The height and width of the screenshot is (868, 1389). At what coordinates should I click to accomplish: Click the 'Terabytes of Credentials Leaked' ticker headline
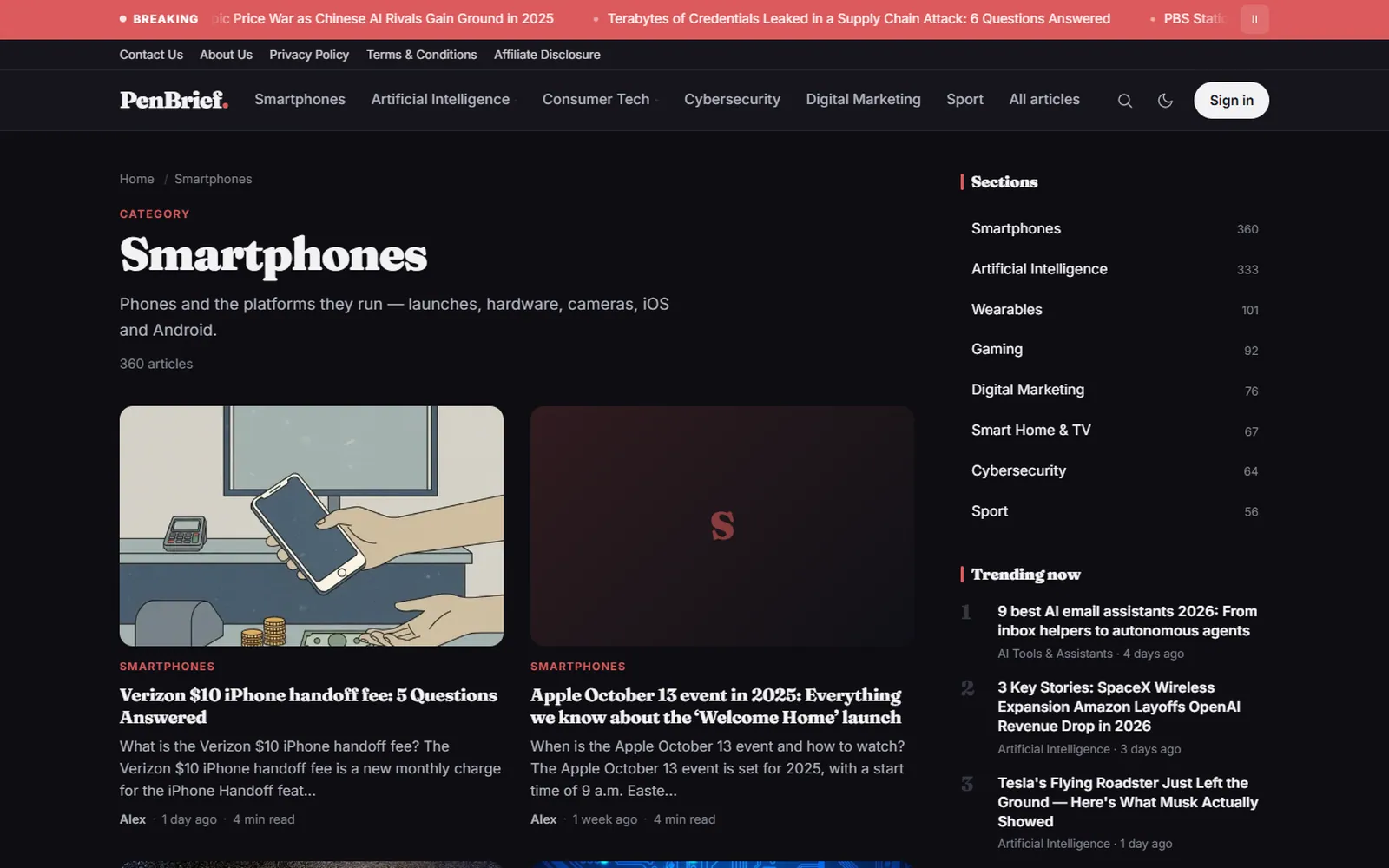pos(859,19)
